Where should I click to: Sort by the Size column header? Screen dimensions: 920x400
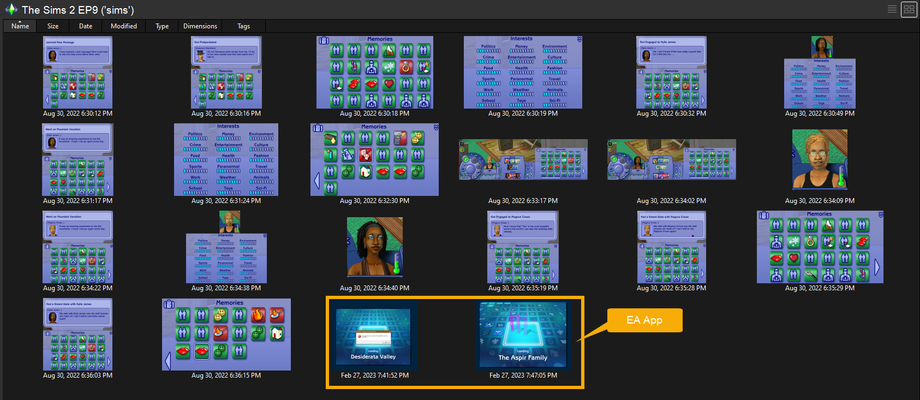pyautogui.click(x=53, y=26)
